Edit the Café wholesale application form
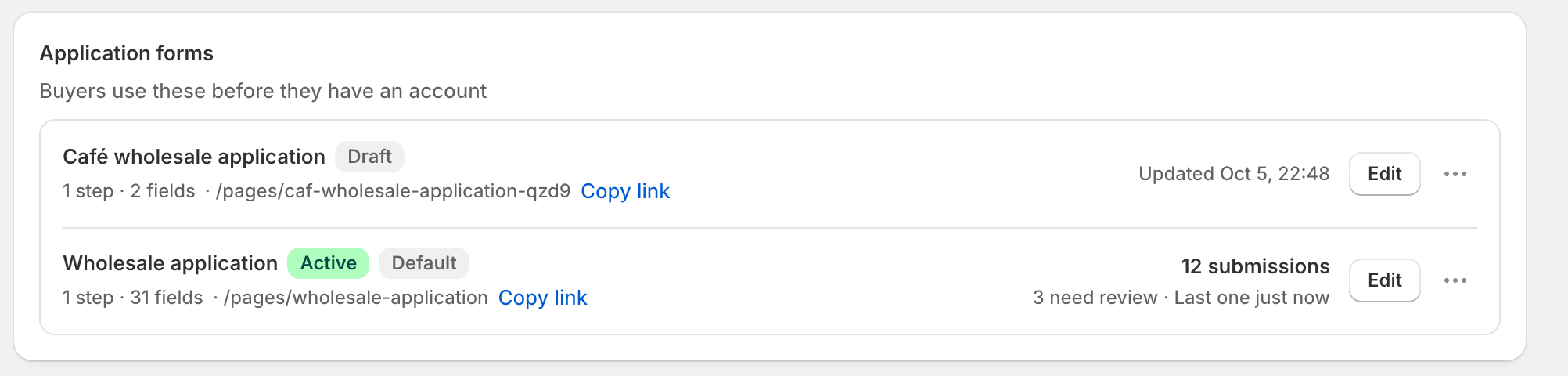This screenshot has height=376, width=1568. 1384,174
